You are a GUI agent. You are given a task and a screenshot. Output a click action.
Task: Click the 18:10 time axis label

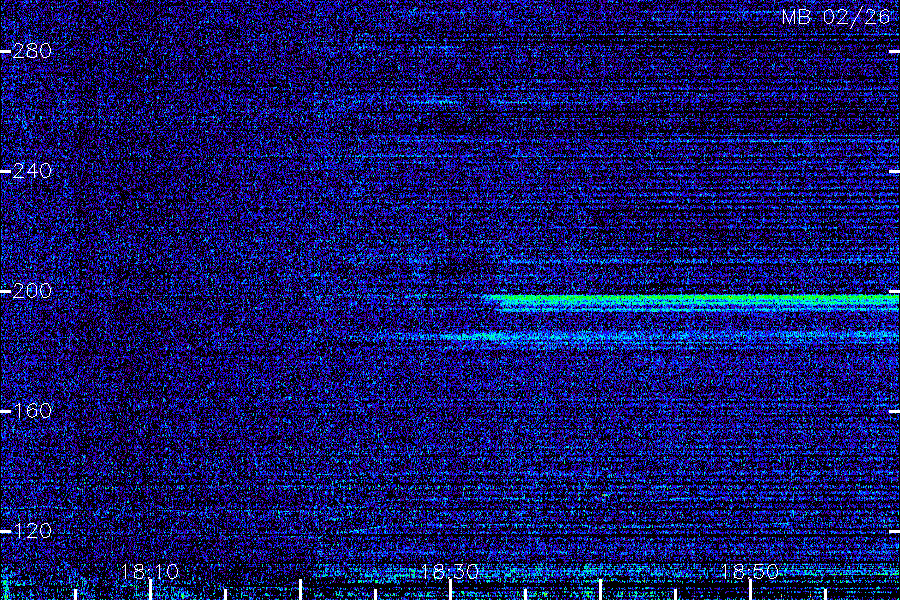coord(150,571)
